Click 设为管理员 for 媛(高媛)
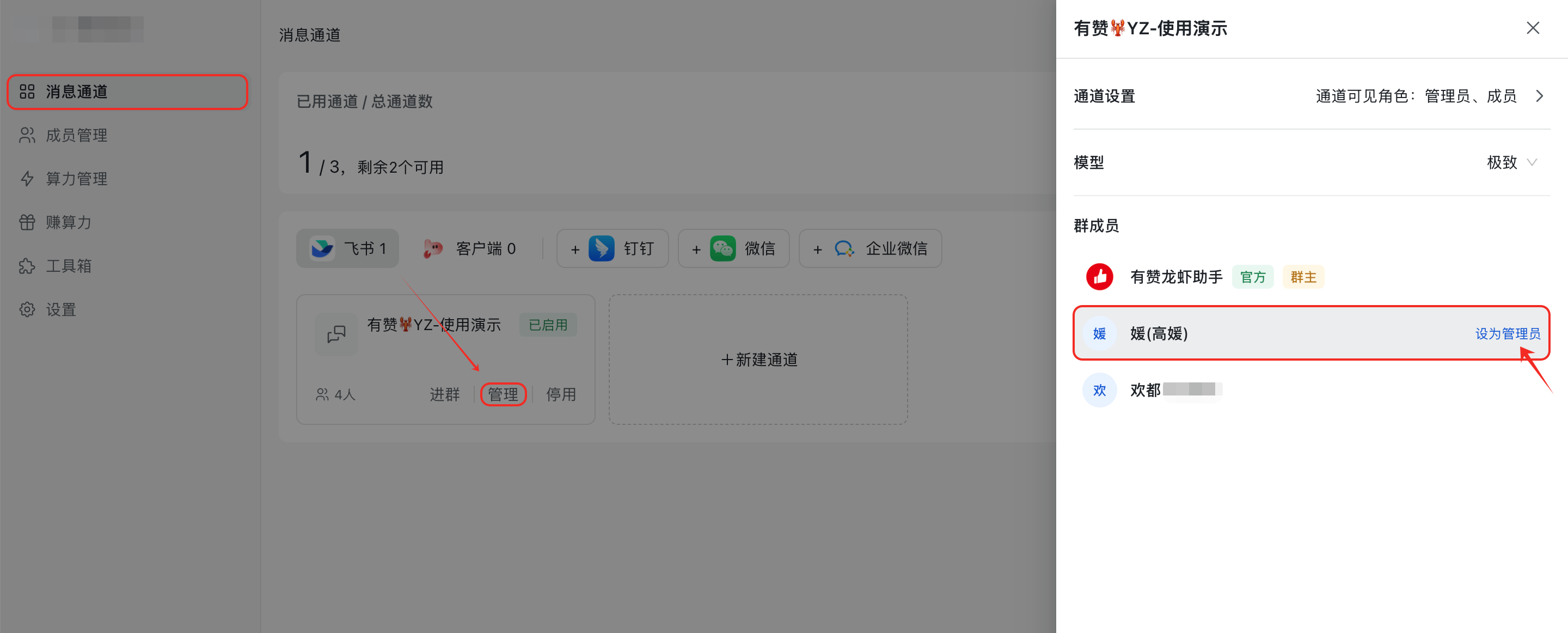 [1507, 334]
